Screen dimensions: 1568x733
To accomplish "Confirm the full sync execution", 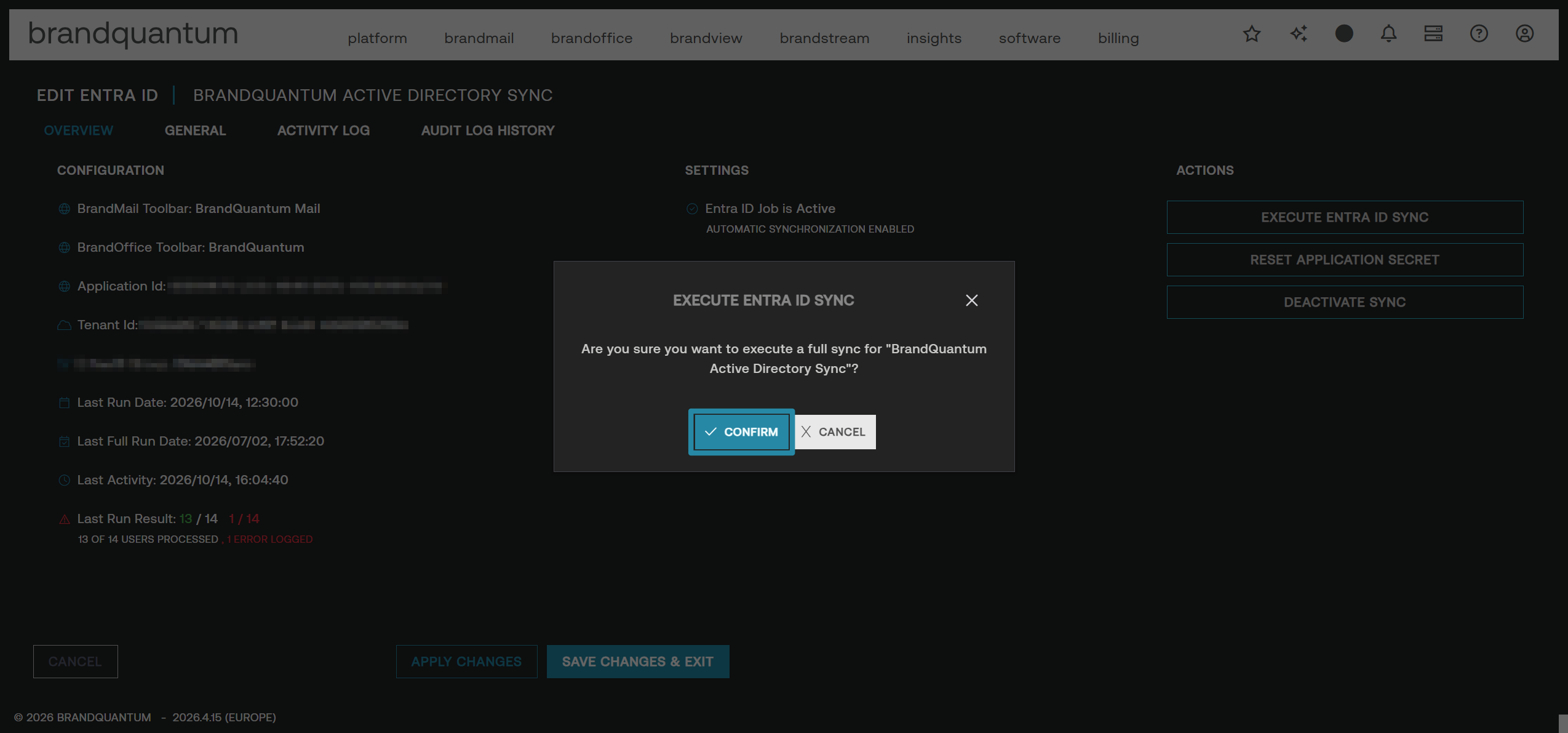I will [x=741, y=432].
